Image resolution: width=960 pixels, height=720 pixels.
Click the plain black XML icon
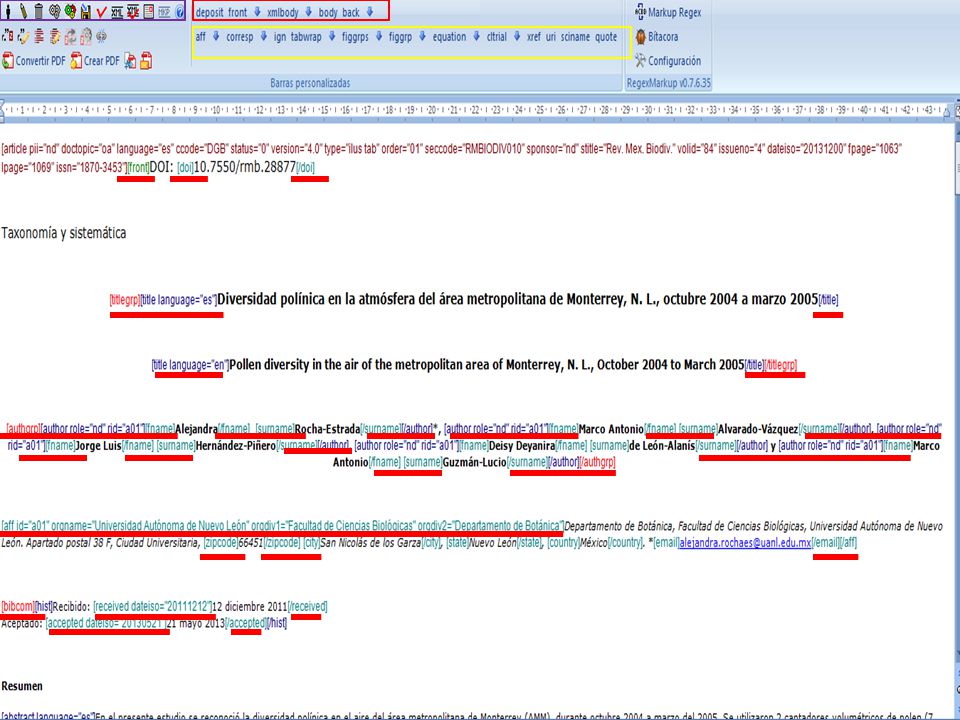[117, 12]
